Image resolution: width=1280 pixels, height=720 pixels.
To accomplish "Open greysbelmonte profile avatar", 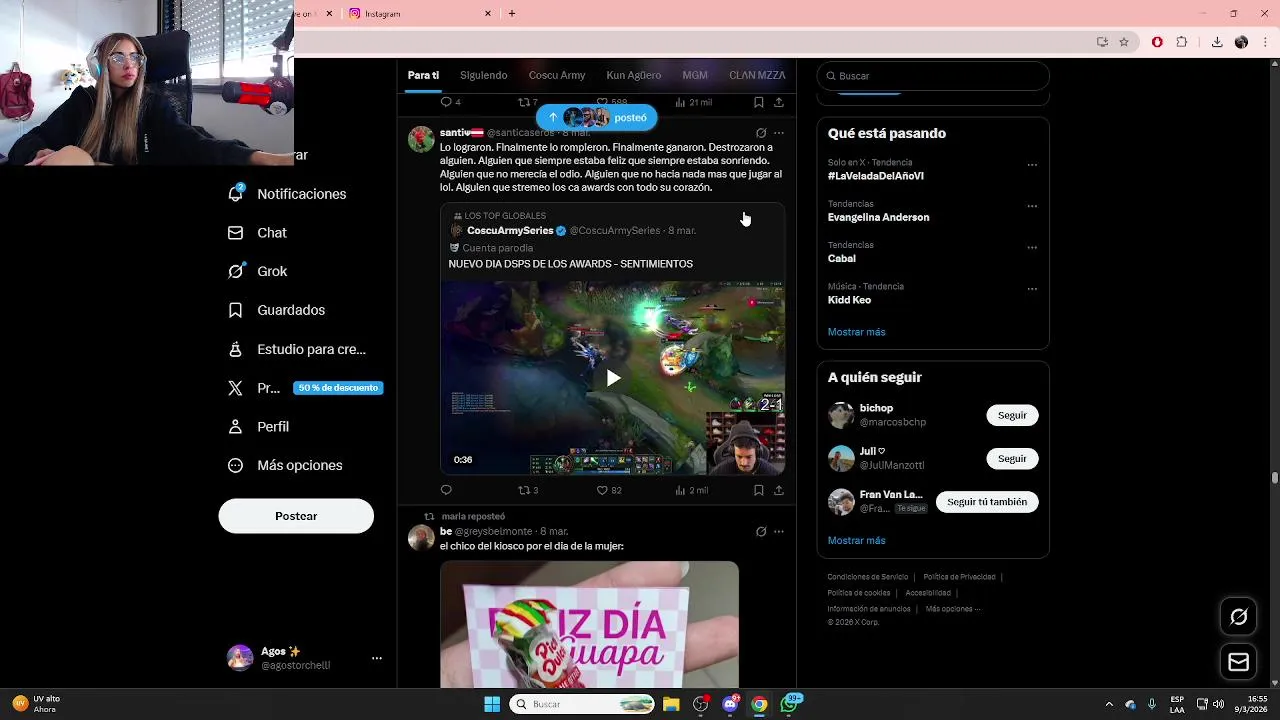I will (421, 537).
